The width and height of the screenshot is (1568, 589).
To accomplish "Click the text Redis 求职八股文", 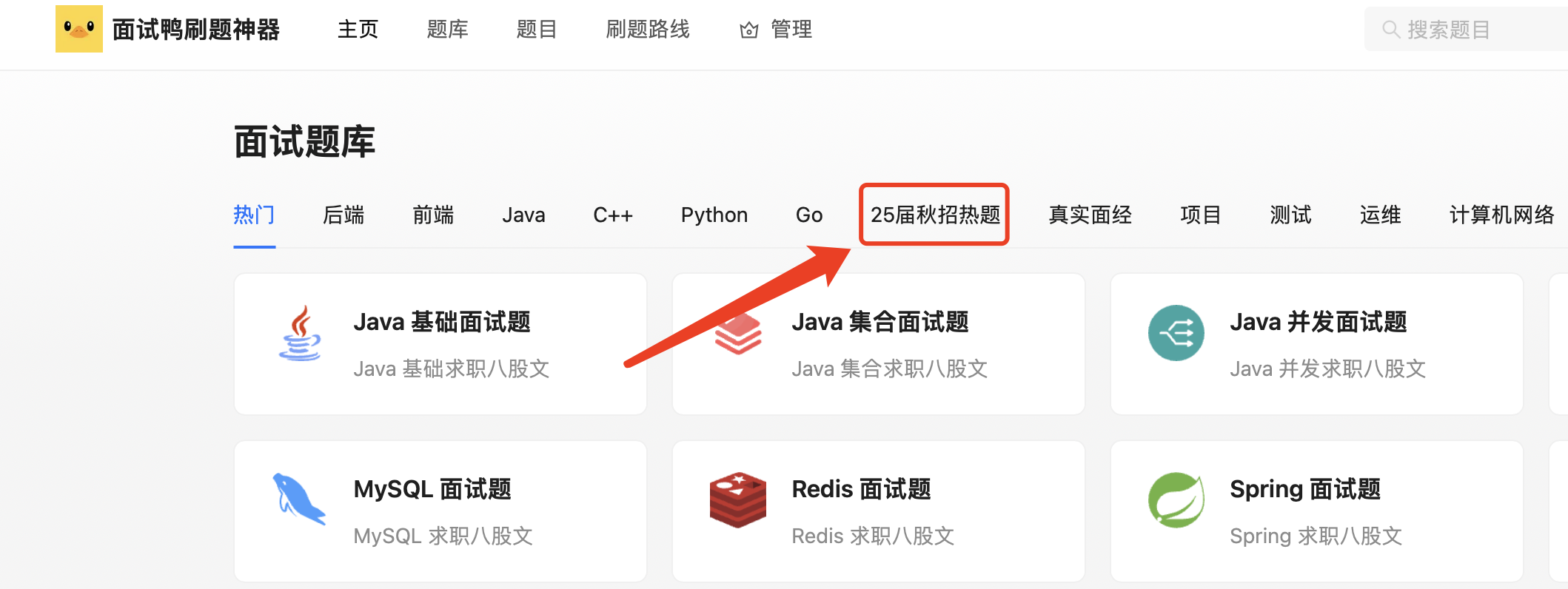I will (x=873, y=536).
